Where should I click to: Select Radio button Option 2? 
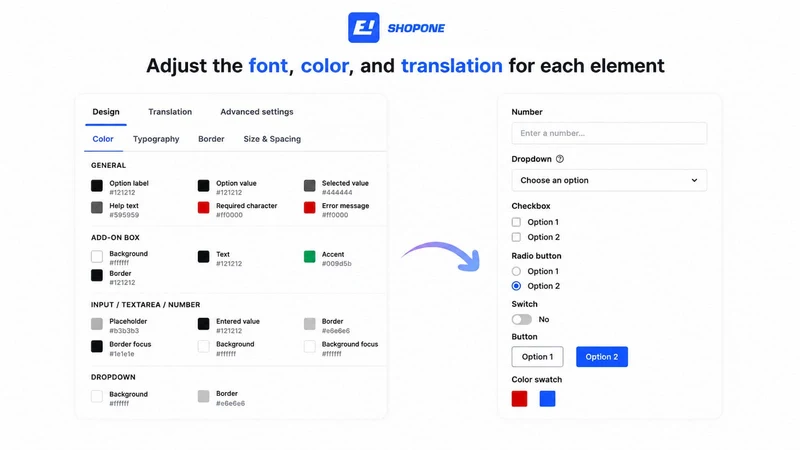click(516, 286)
